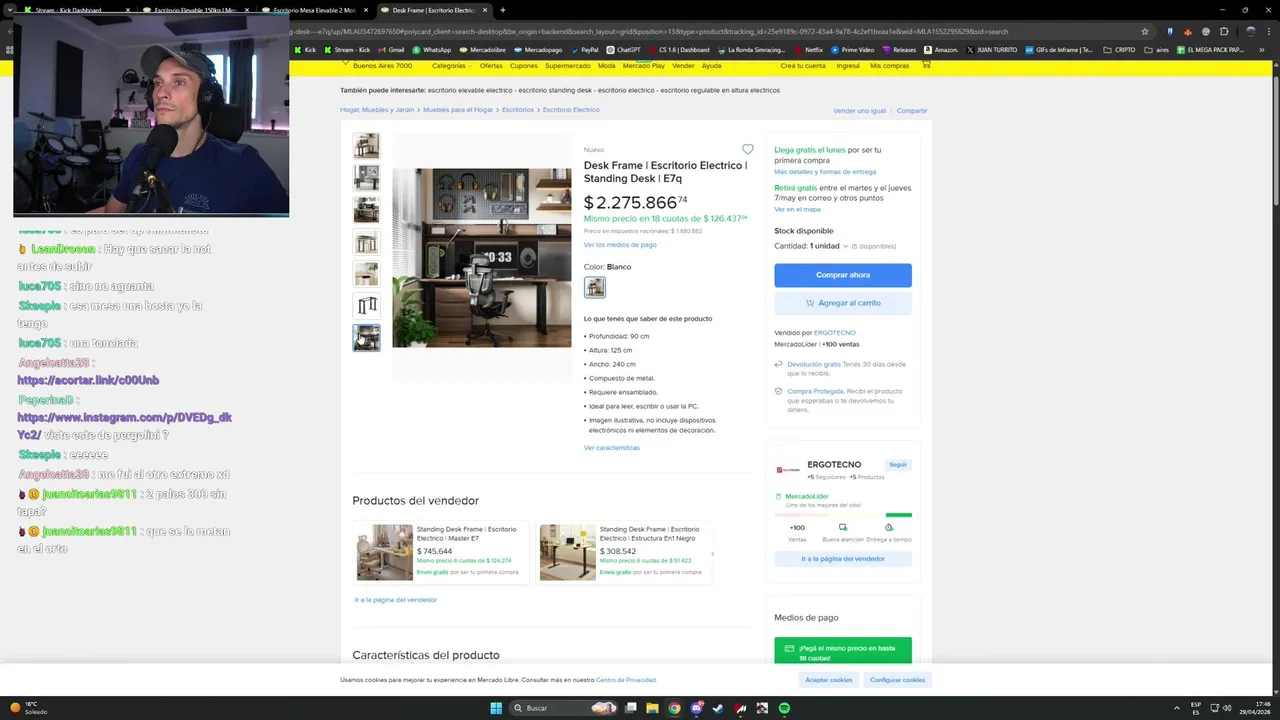The image size is (1280, 720).
Task: Open the Cantidad 1 unidad quantity selector
Action: tap(829, 246)
